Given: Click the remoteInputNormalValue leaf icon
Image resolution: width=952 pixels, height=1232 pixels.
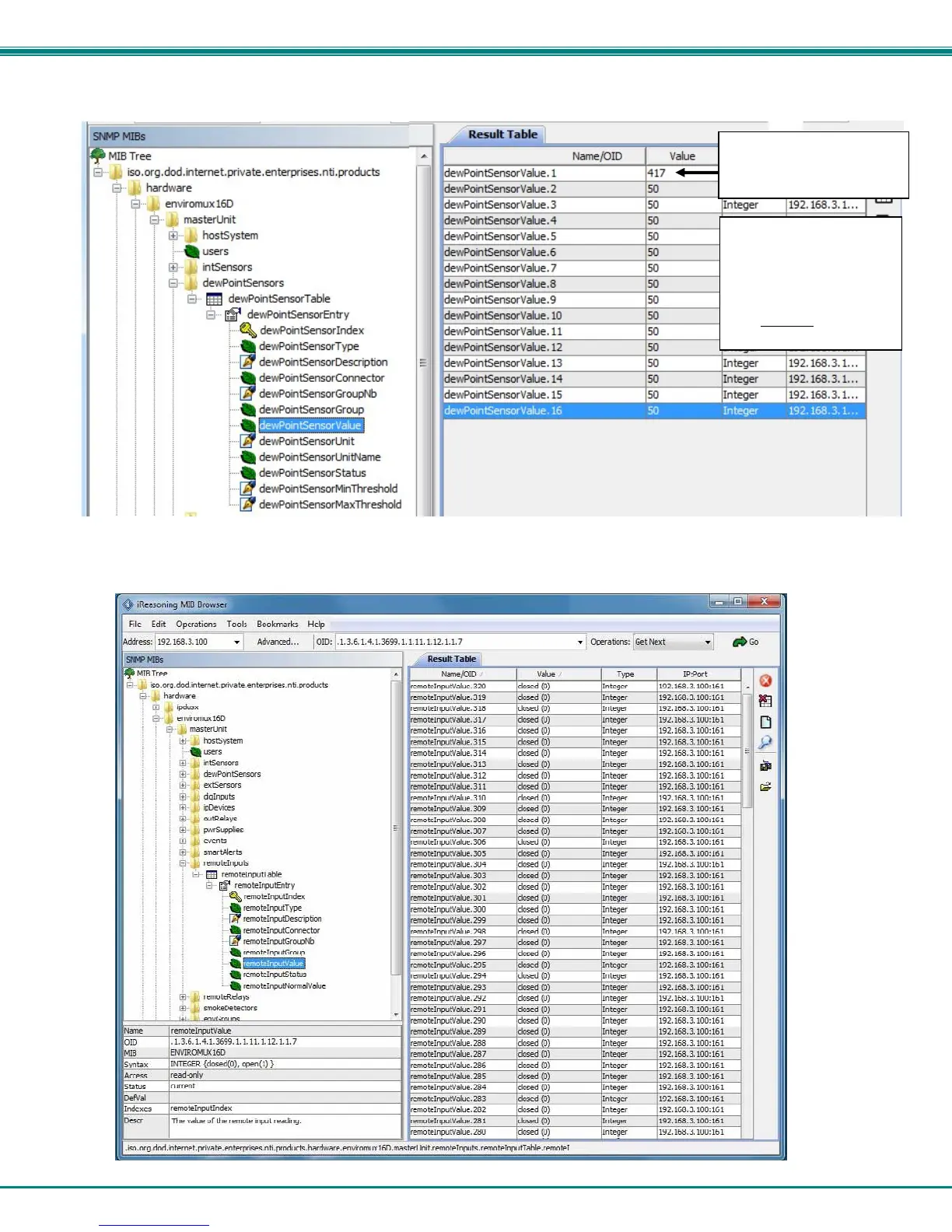Looking at the screenshot, I should [236, 985].
